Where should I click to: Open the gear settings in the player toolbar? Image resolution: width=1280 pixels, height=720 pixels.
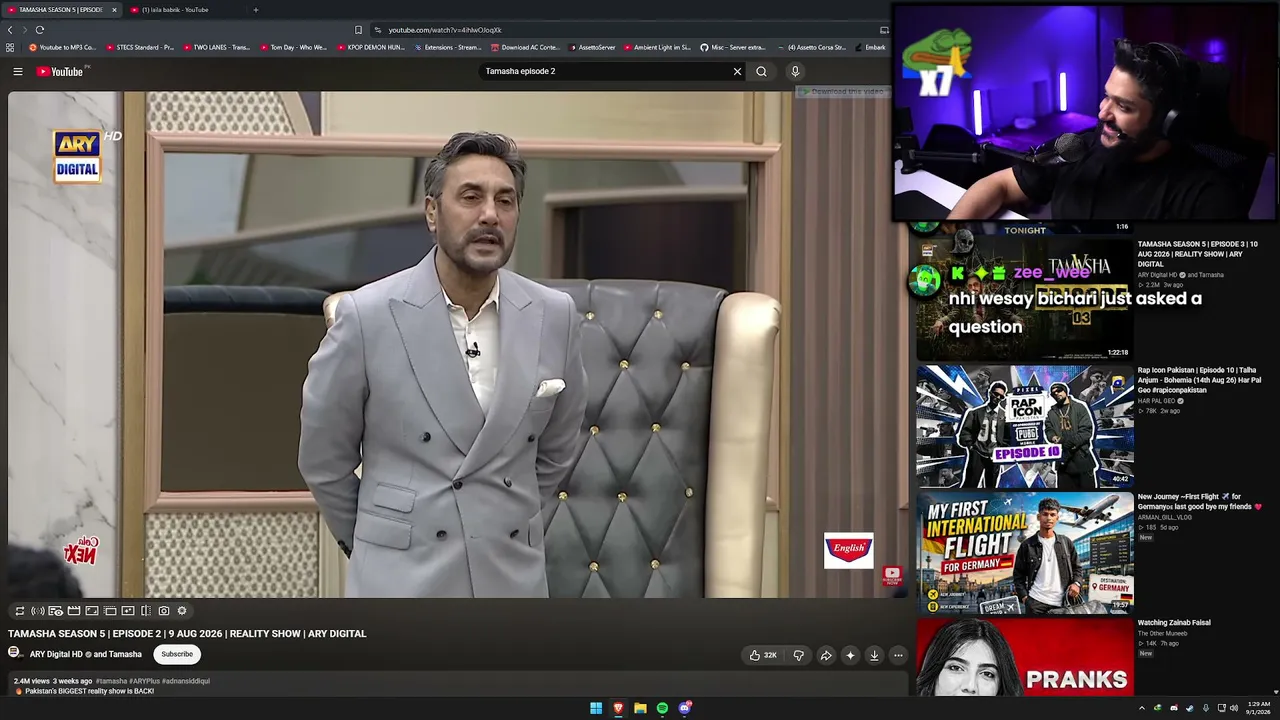click(182, 611)
